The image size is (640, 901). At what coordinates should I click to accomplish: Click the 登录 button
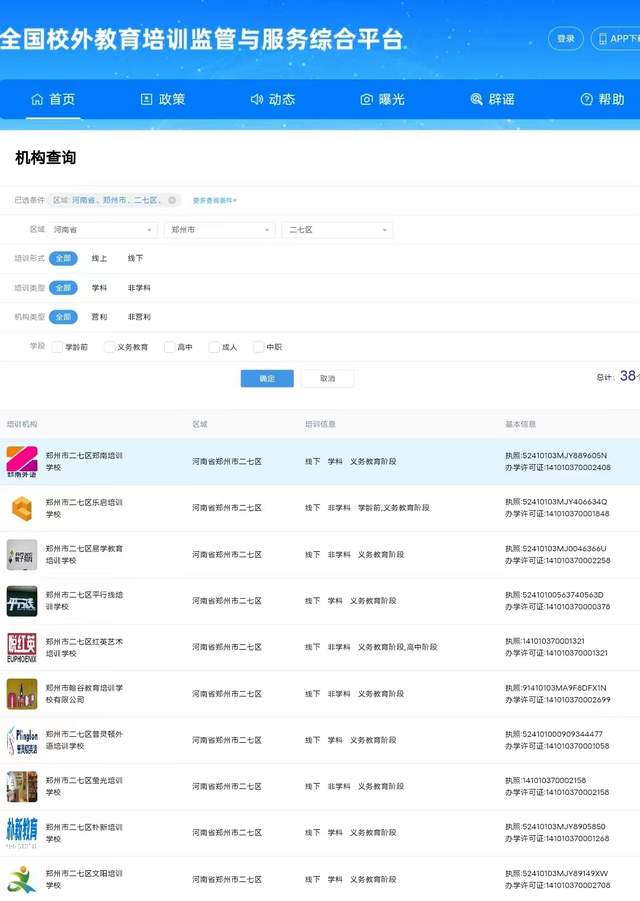pyautogui.click(x=566, y=38)
